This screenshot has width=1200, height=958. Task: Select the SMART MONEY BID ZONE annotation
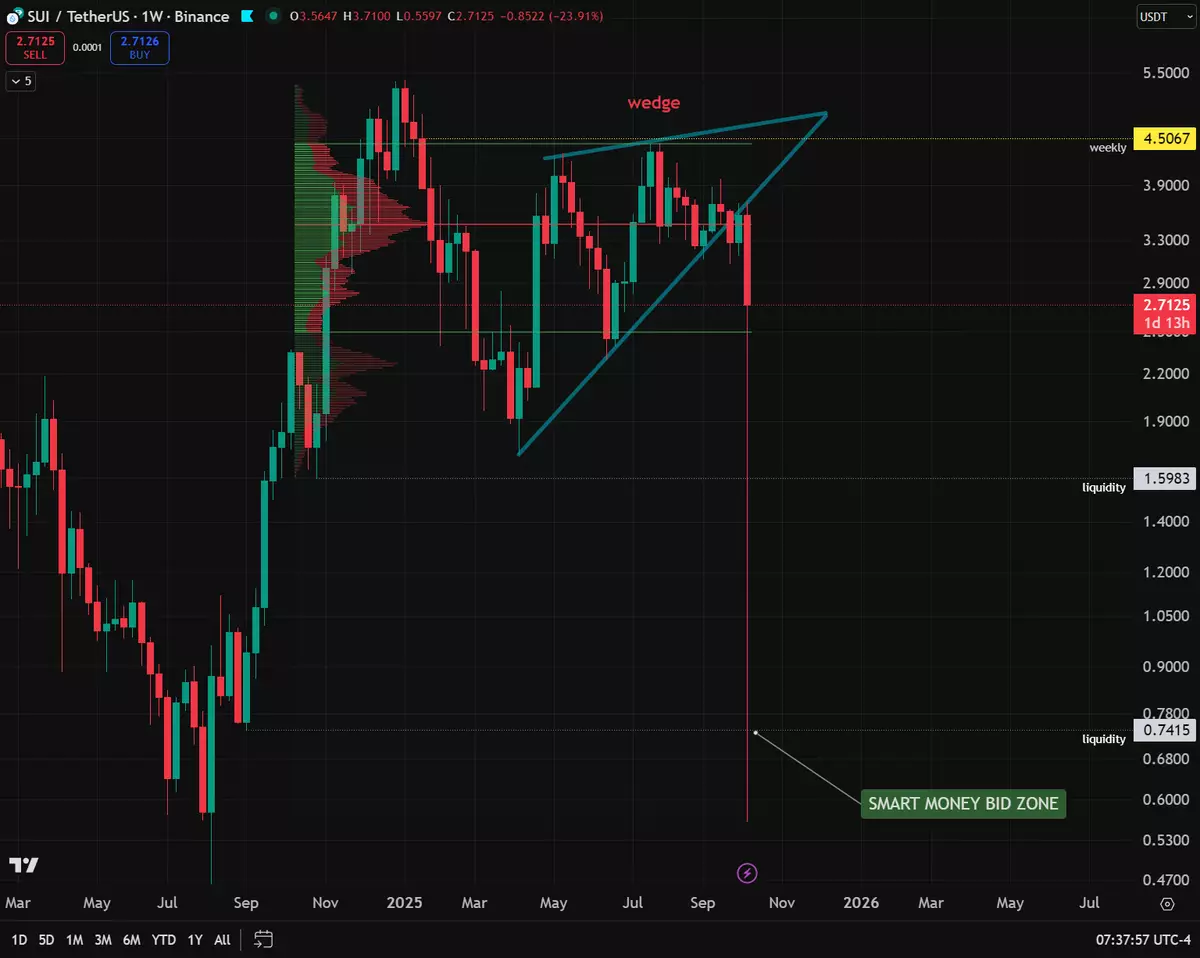pos(962,803)
